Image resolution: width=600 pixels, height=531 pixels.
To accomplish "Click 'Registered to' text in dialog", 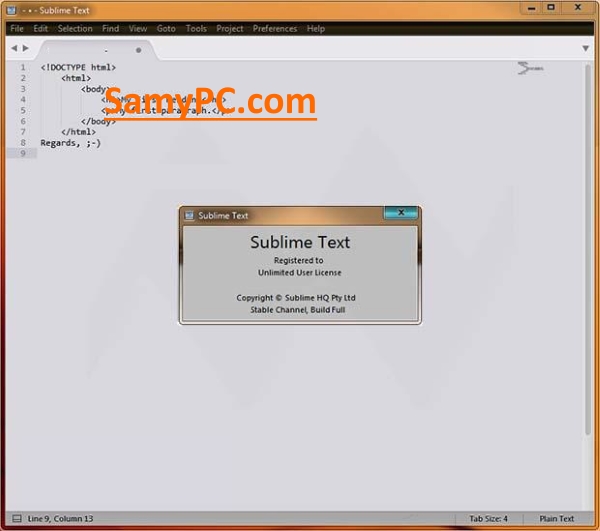I will click(298, 261).
